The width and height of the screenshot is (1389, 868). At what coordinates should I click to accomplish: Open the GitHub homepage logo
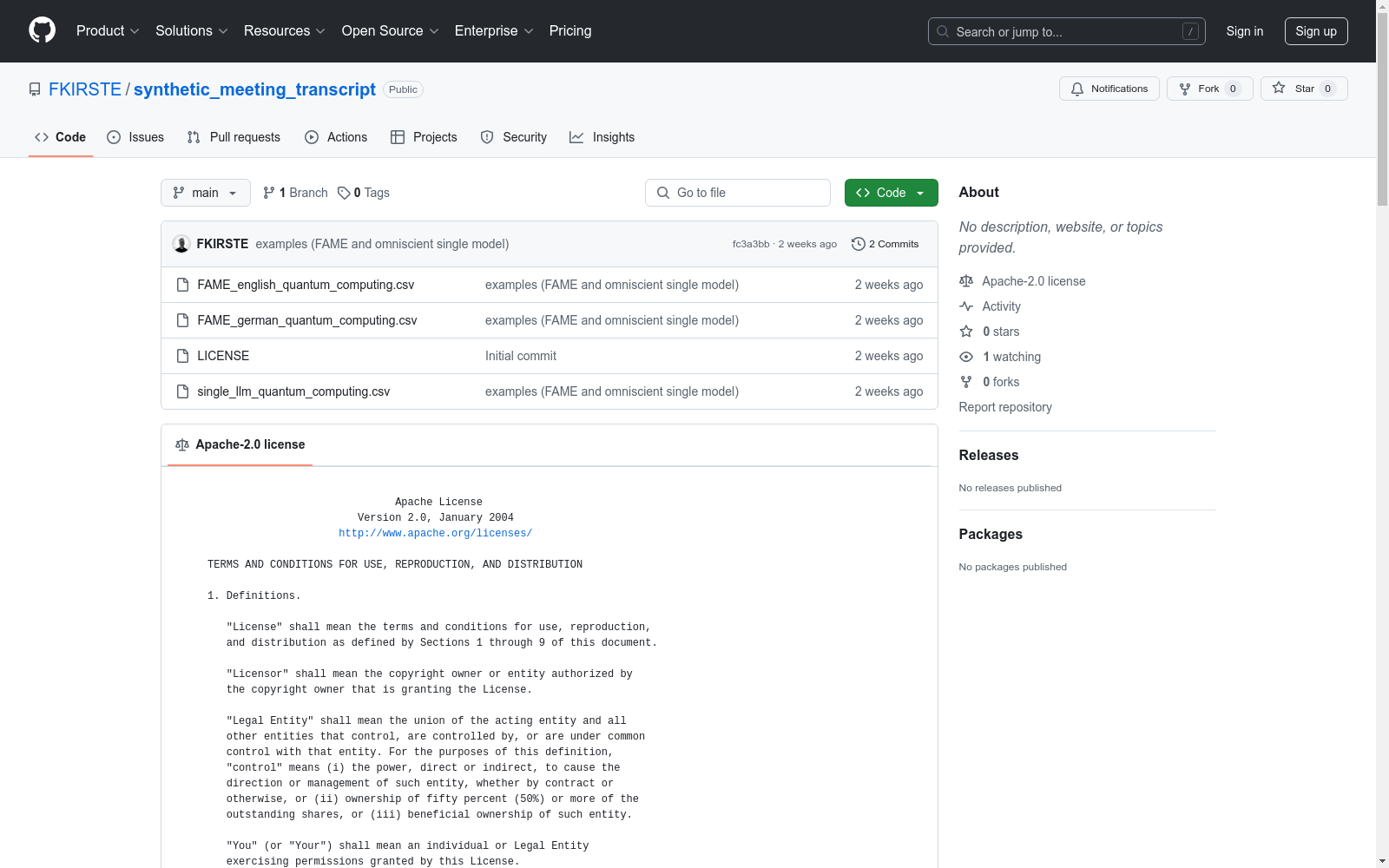pyautogui.click(x=42, y=30)
